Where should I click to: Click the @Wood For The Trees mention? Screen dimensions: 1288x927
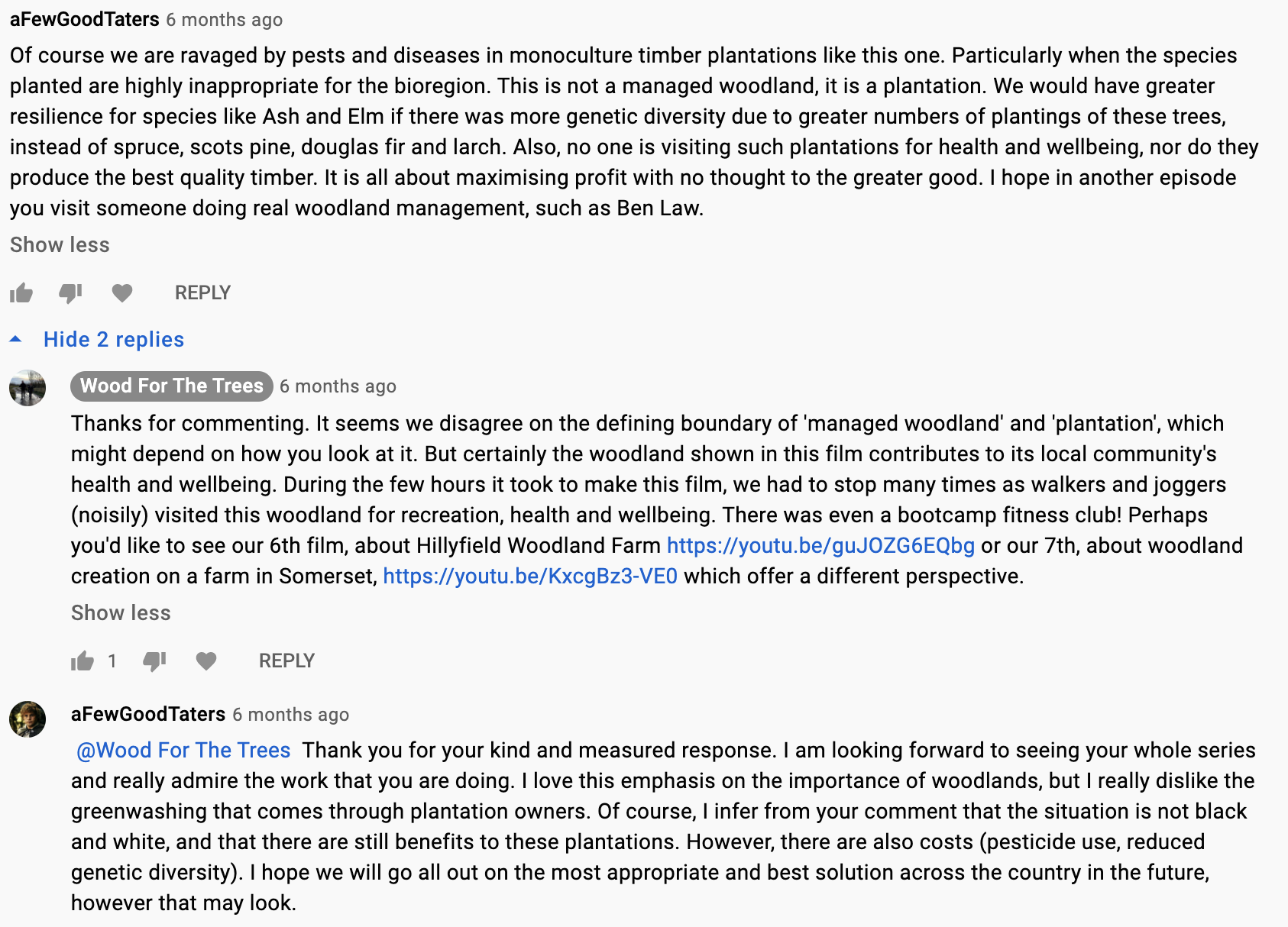click(x=183, y=751)
